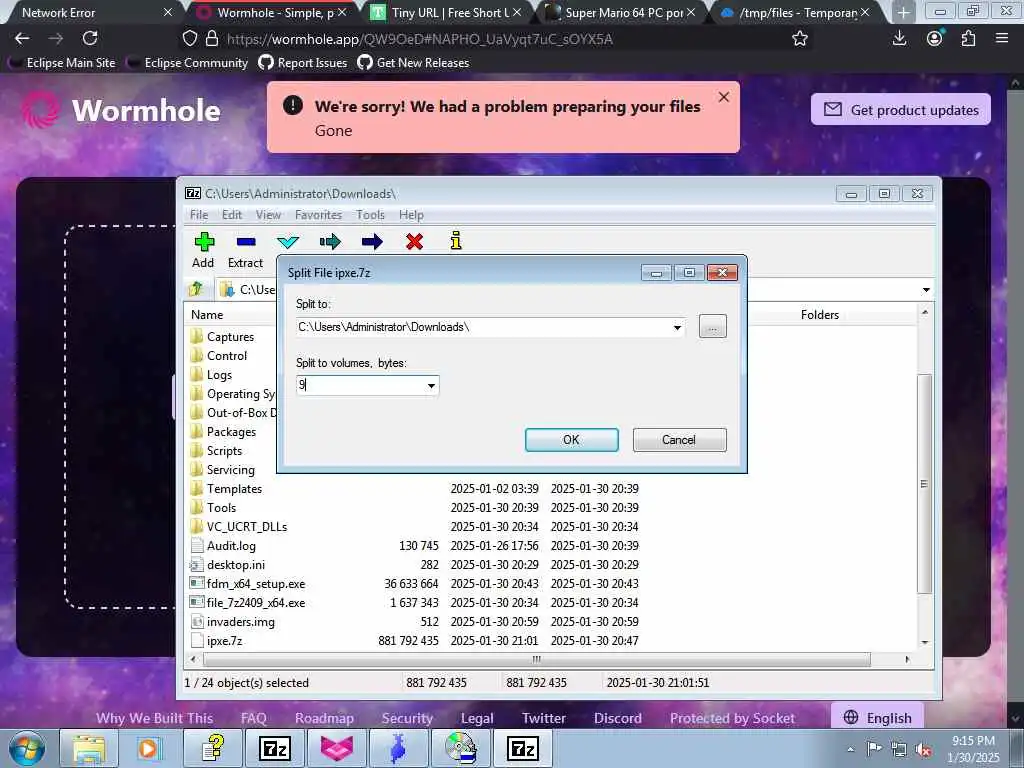Open a new browser tab
This screenshot has height=768, width=1024.
click(x=903, y=12)
